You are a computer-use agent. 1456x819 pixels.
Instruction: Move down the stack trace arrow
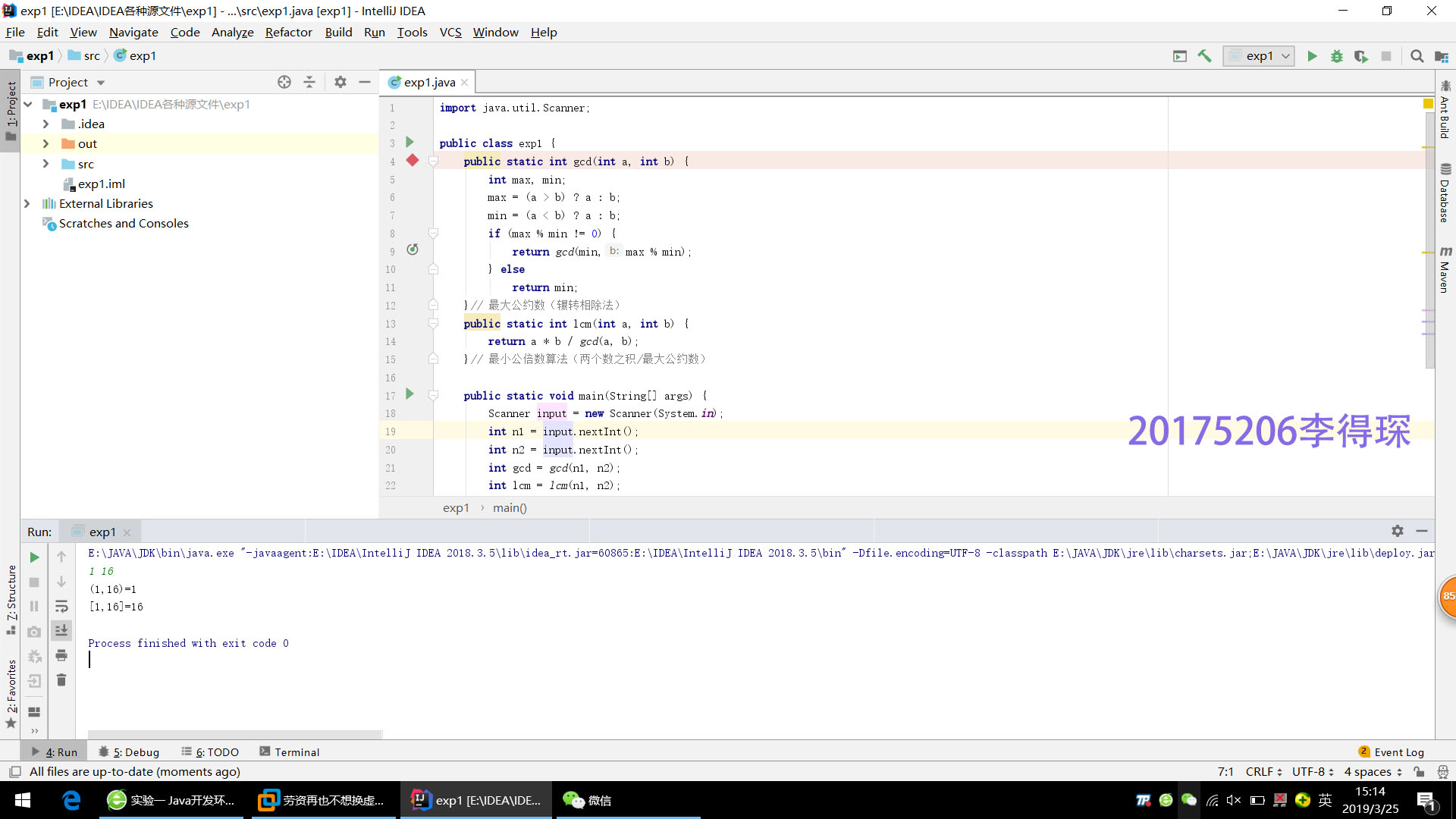pos(61,582)
